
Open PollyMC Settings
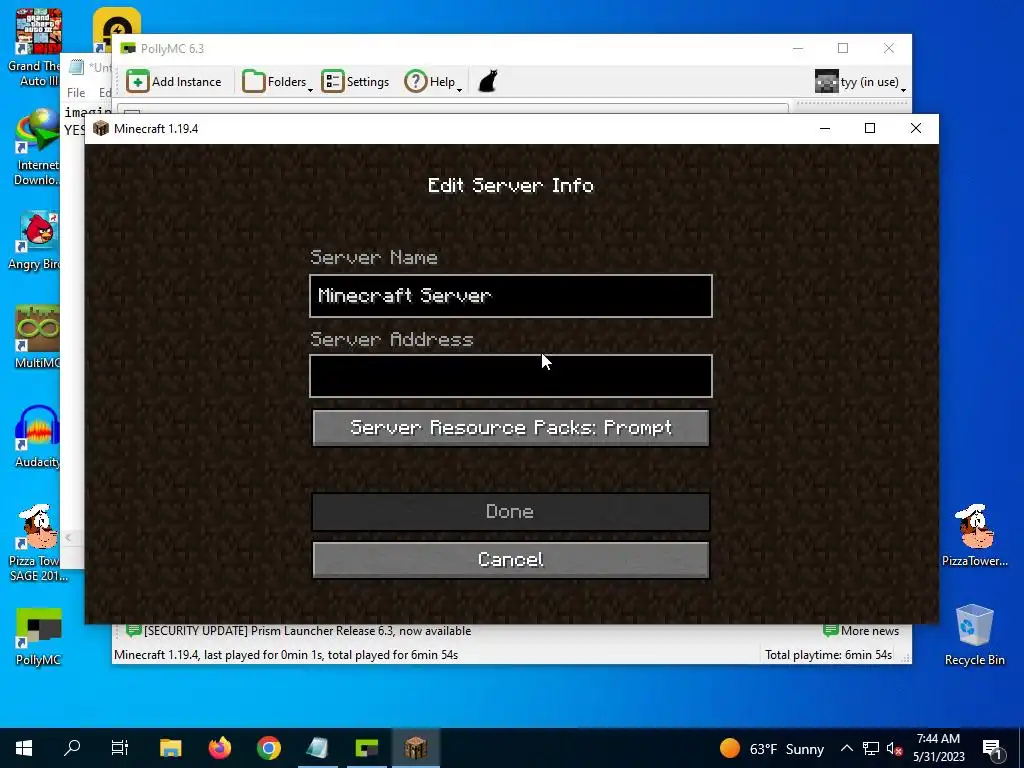point(355,82)
